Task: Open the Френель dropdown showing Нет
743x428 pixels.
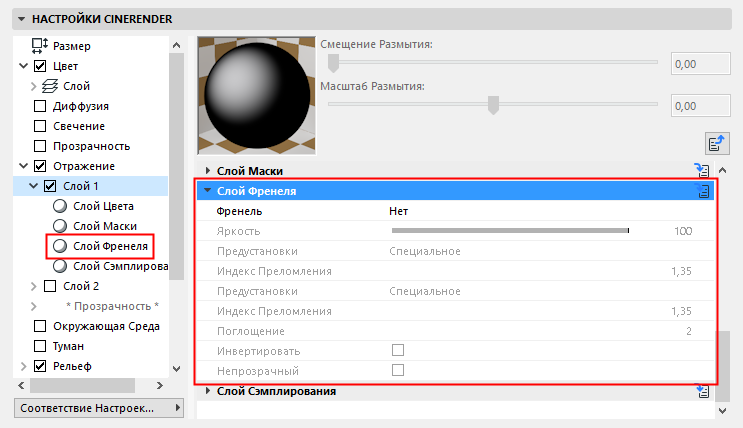Action: pyautogui.click(x=399, y=211)
